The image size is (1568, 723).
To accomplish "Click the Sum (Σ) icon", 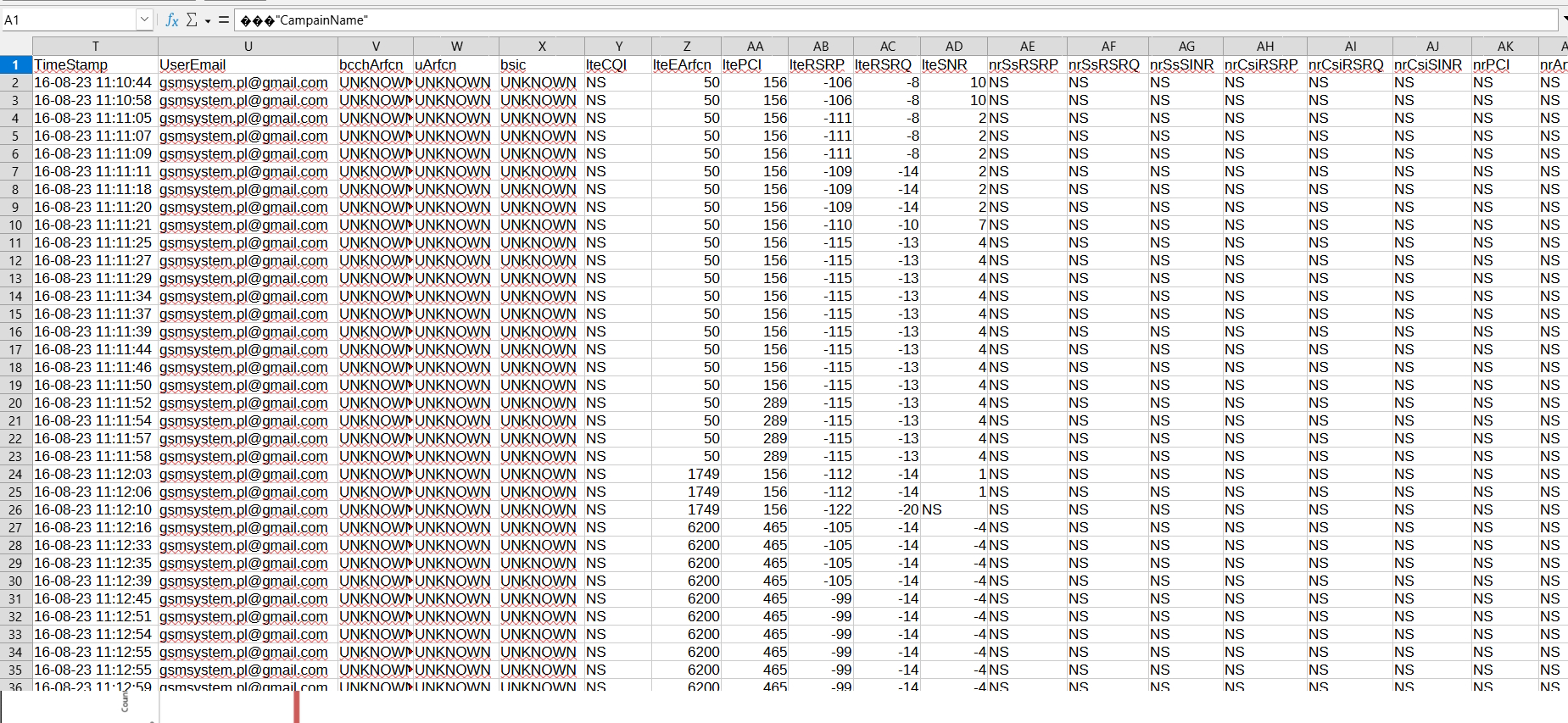I will pyautogui.click(x=192, y=19).
